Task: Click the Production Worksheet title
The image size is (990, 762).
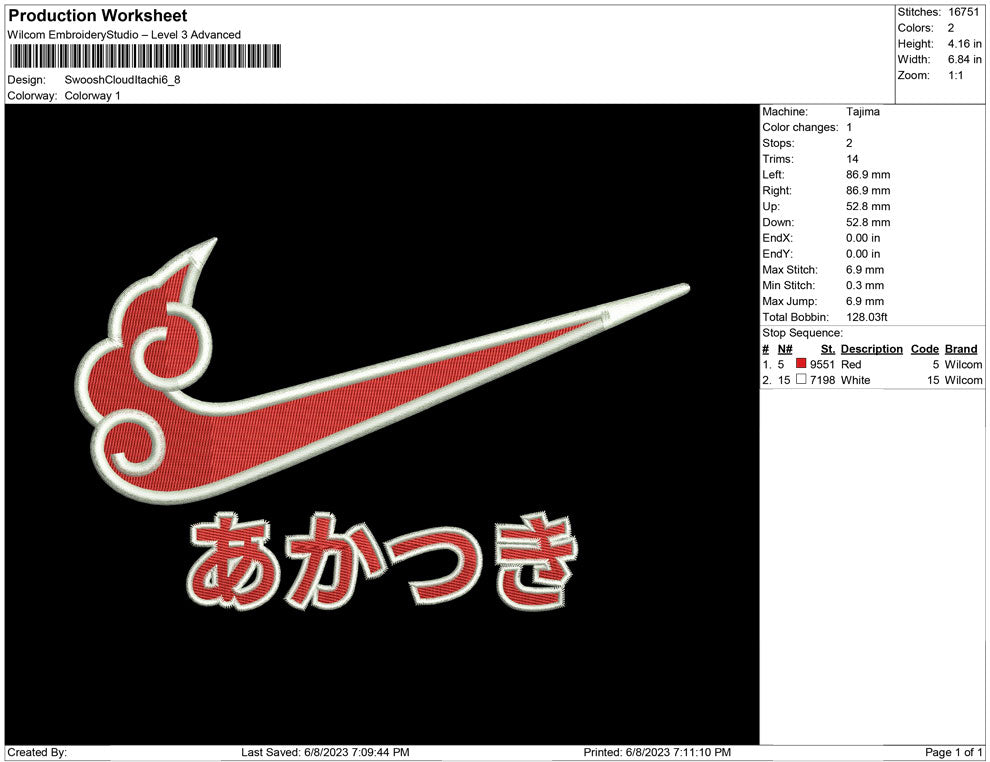Action: coord(97,16)
